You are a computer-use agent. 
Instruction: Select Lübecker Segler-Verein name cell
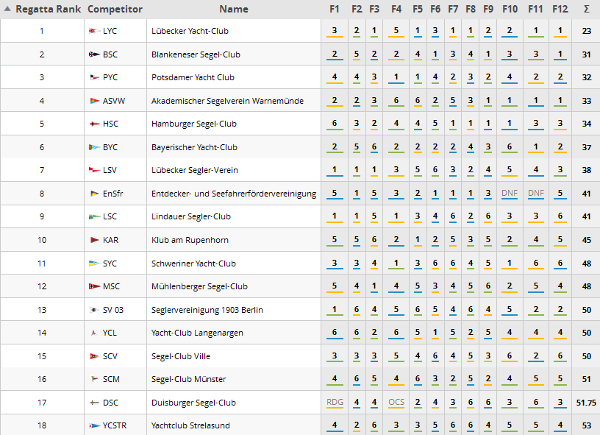click(194, 170)
